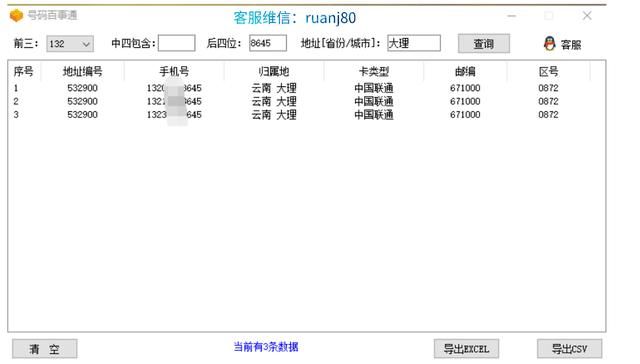Screen dimensions: 640x364
Task: Click postcode 671000 in row 3
Action: pos(465,115)
